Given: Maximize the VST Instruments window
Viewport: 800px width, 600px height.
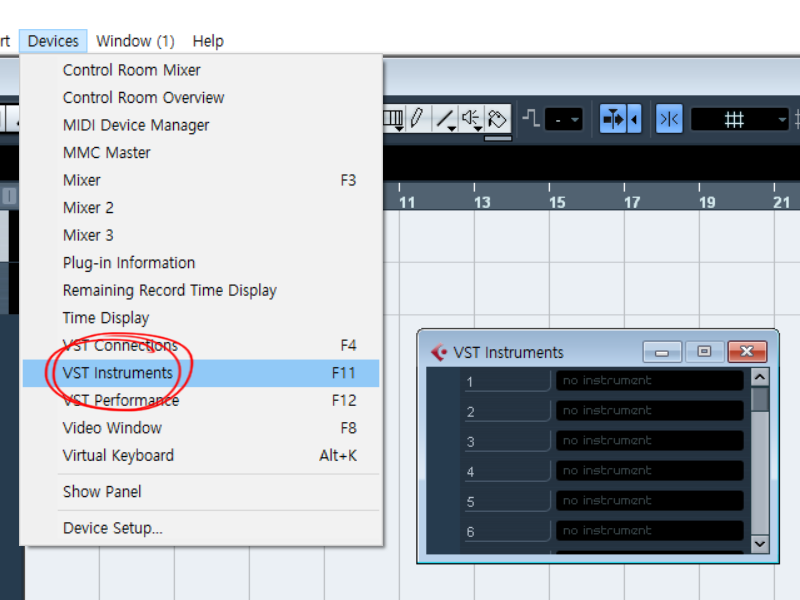Looking at the screenshot, I should click(x=704, y=352).
